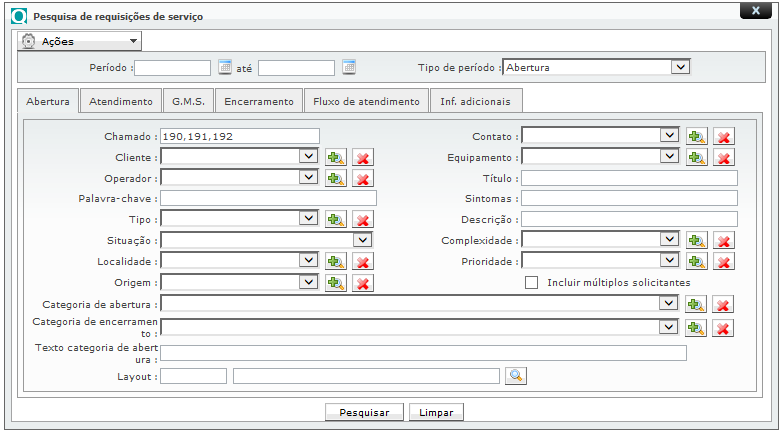Clear the Categoria de abertura selection
783x435 pixels.
(x=724, y=304)
